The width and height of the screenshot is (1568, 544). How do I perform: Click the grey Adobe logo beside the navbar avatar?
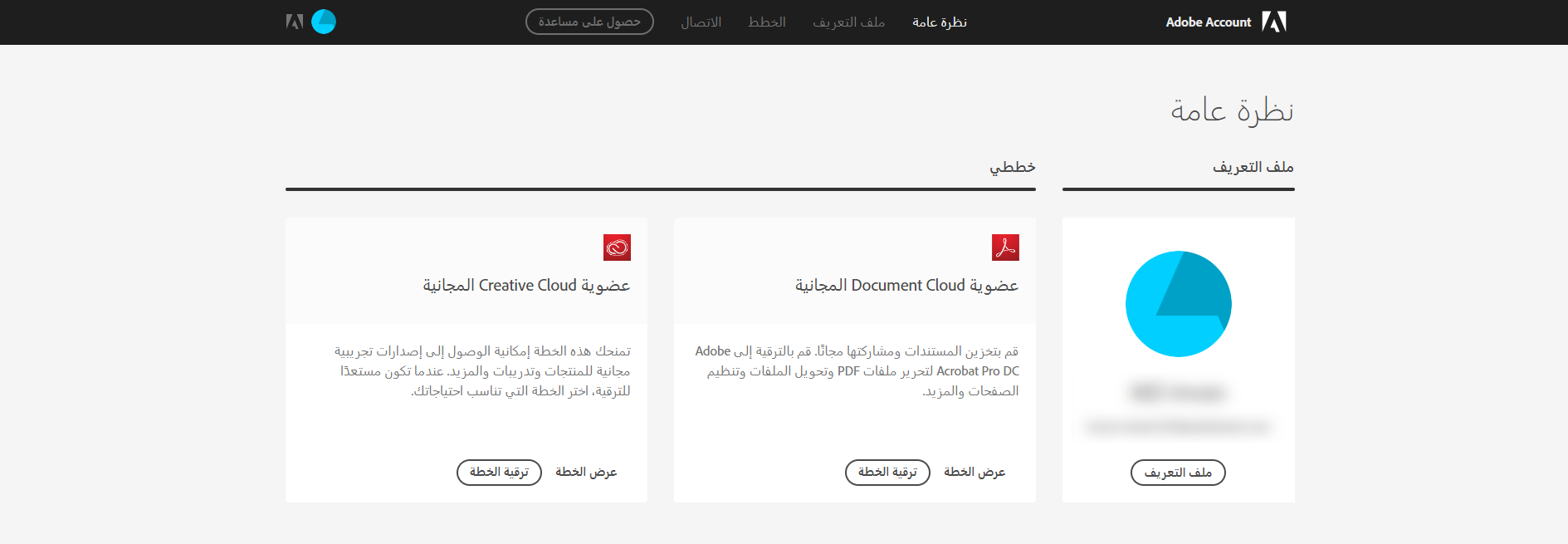point(295,22)
